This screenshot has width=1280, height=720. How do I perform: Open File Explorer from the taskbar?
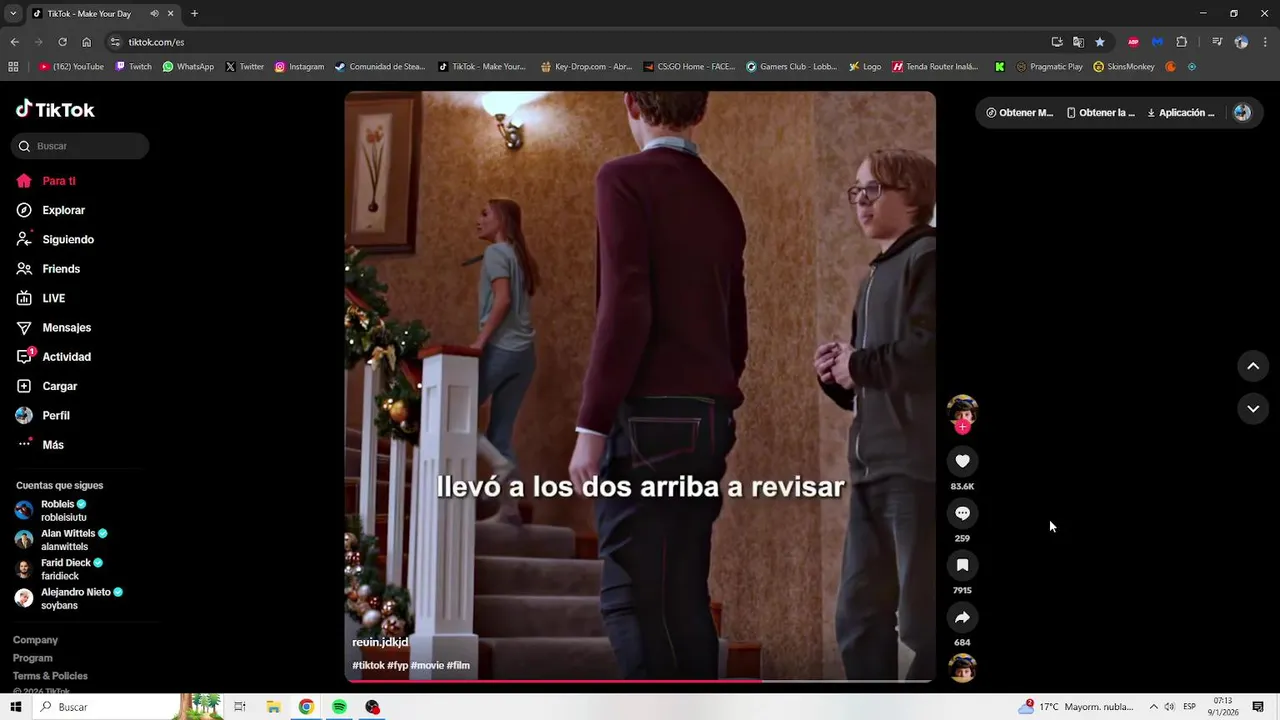click(x=273, y=707)
